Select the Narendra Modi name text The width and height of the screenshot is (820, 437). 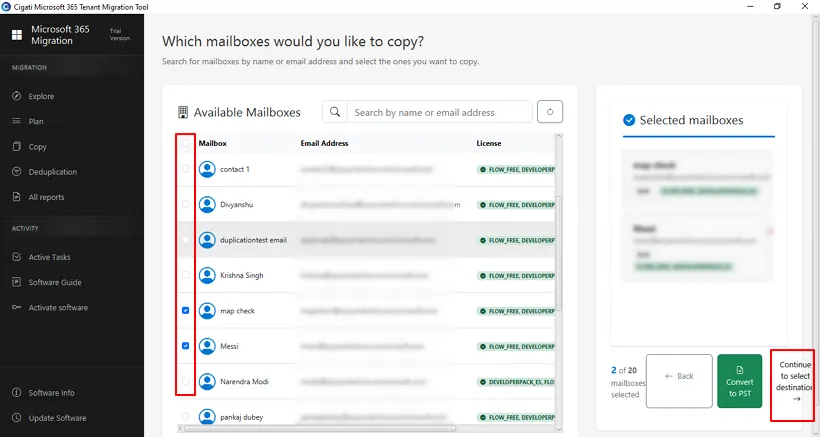244,382
